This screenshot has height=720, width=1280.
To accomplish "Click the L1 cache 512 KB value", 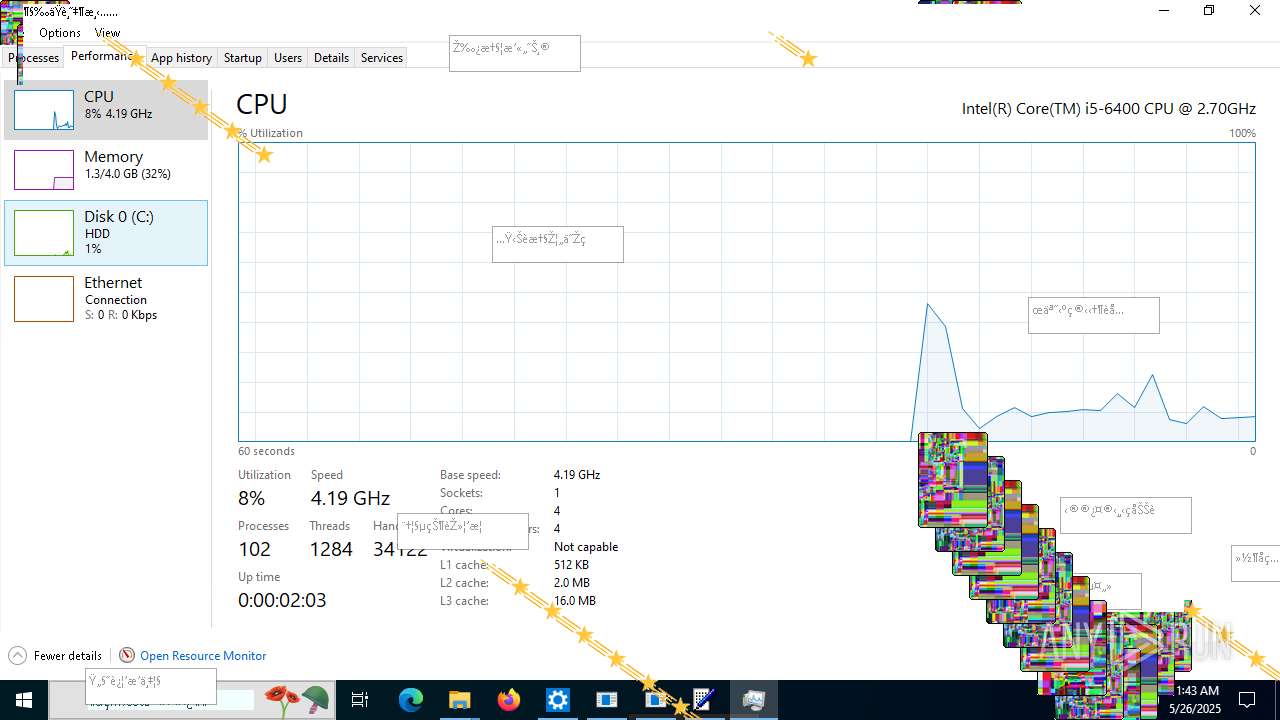I will [x=571, y=565].
